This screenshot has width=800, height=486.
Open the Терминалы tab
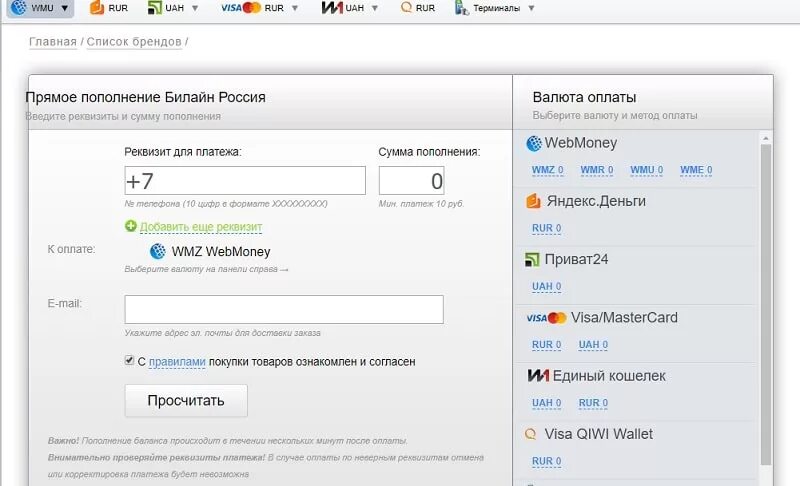488,8
